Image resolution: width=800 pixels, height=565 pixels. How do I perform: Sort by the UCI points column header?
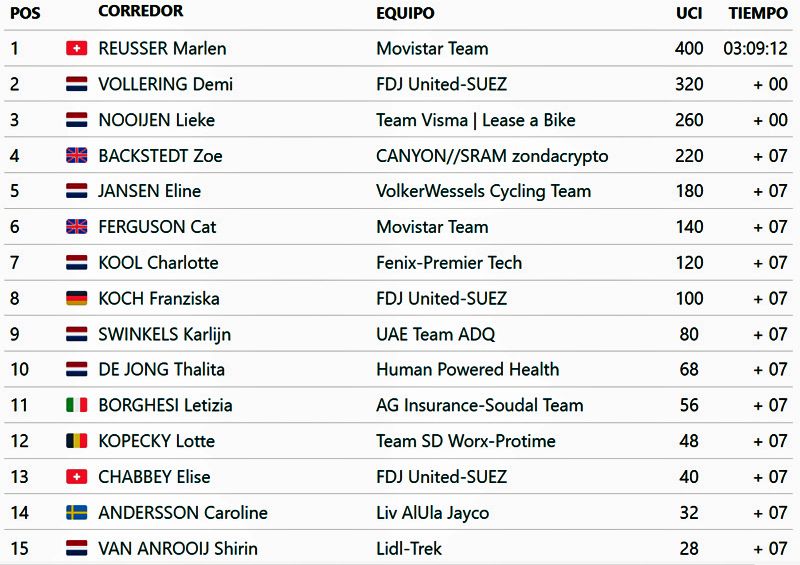tap(688, 13)
